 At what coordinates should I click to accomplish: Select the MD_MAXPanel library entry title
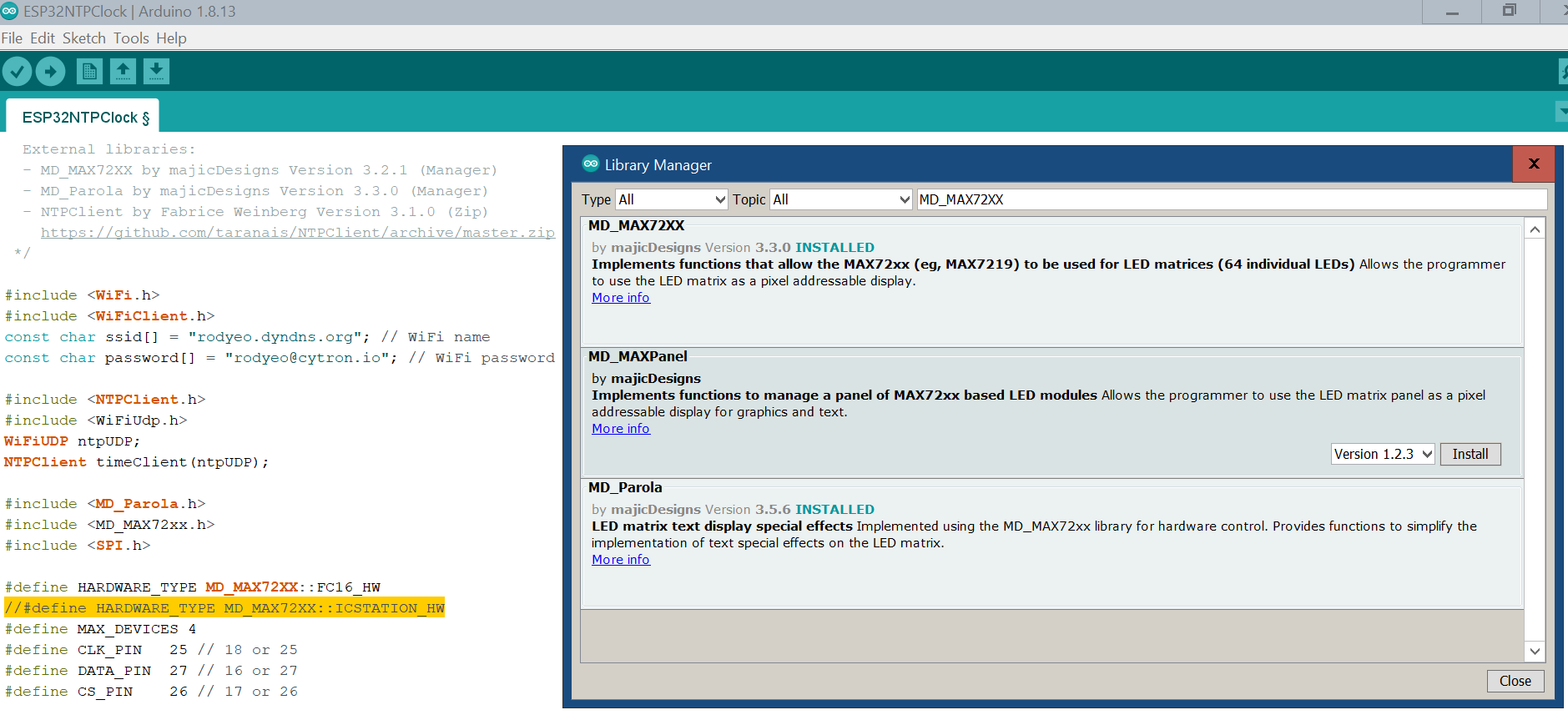(x=638, y=356)
